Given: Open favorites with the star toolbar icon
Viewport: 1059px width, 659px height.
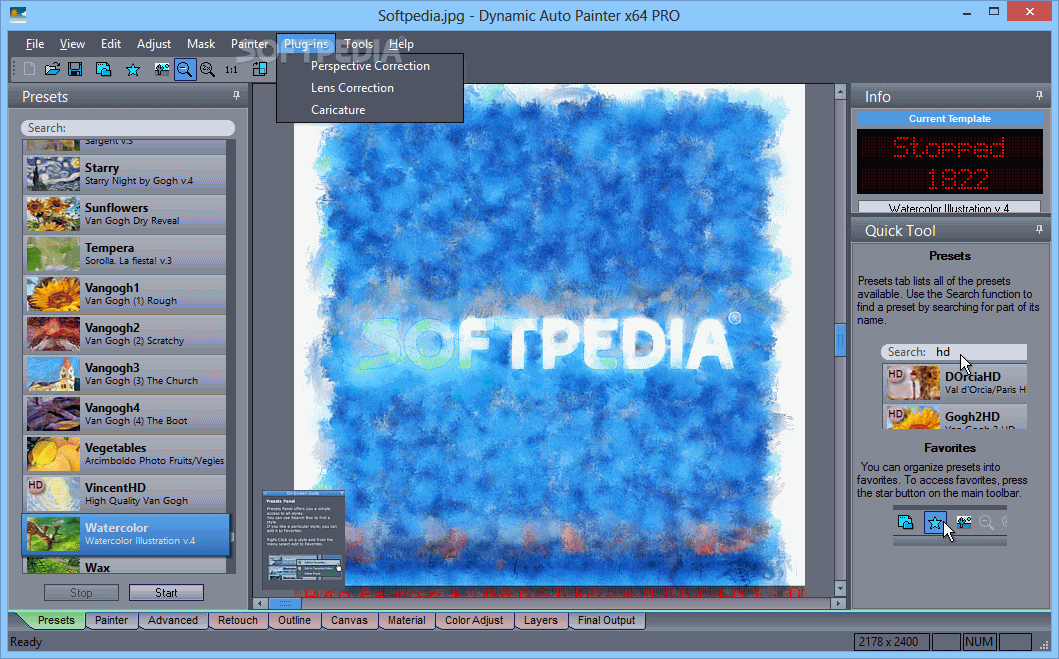Looking at the screenshot, I should click(133, 69).
